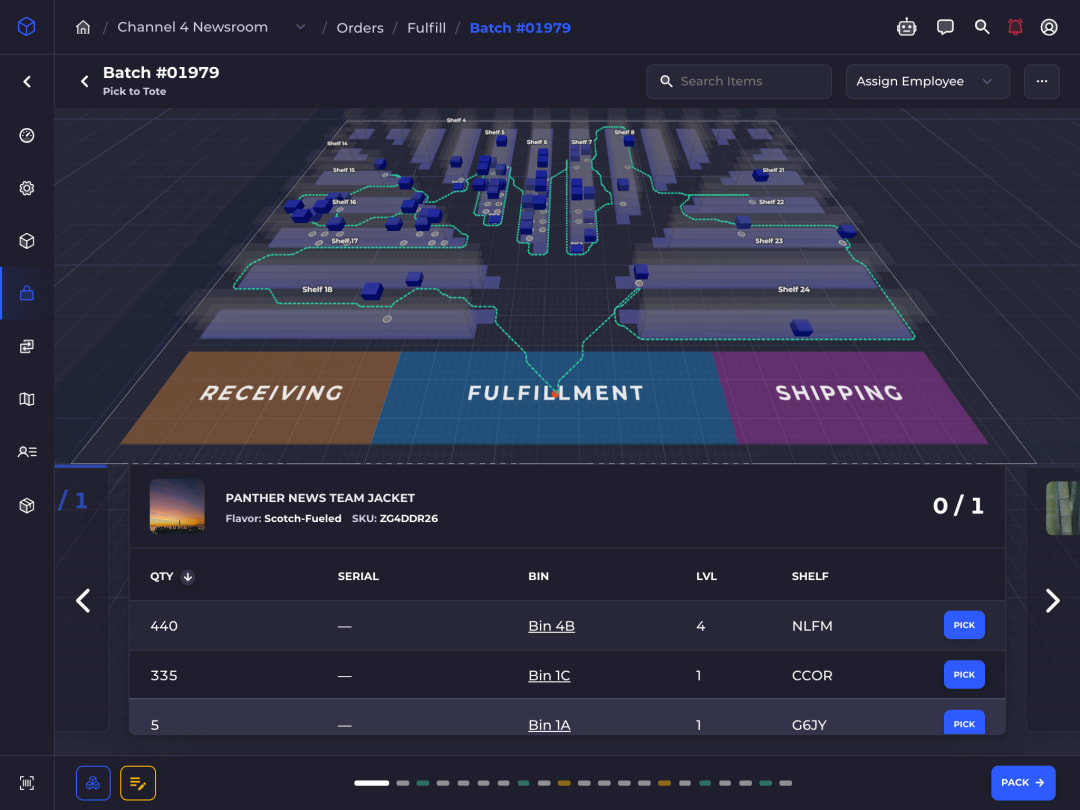The height and width of the screenshot is (810, 1080).
Task: Click PICK for Bin 1C row
Action: tap(964, 674)
